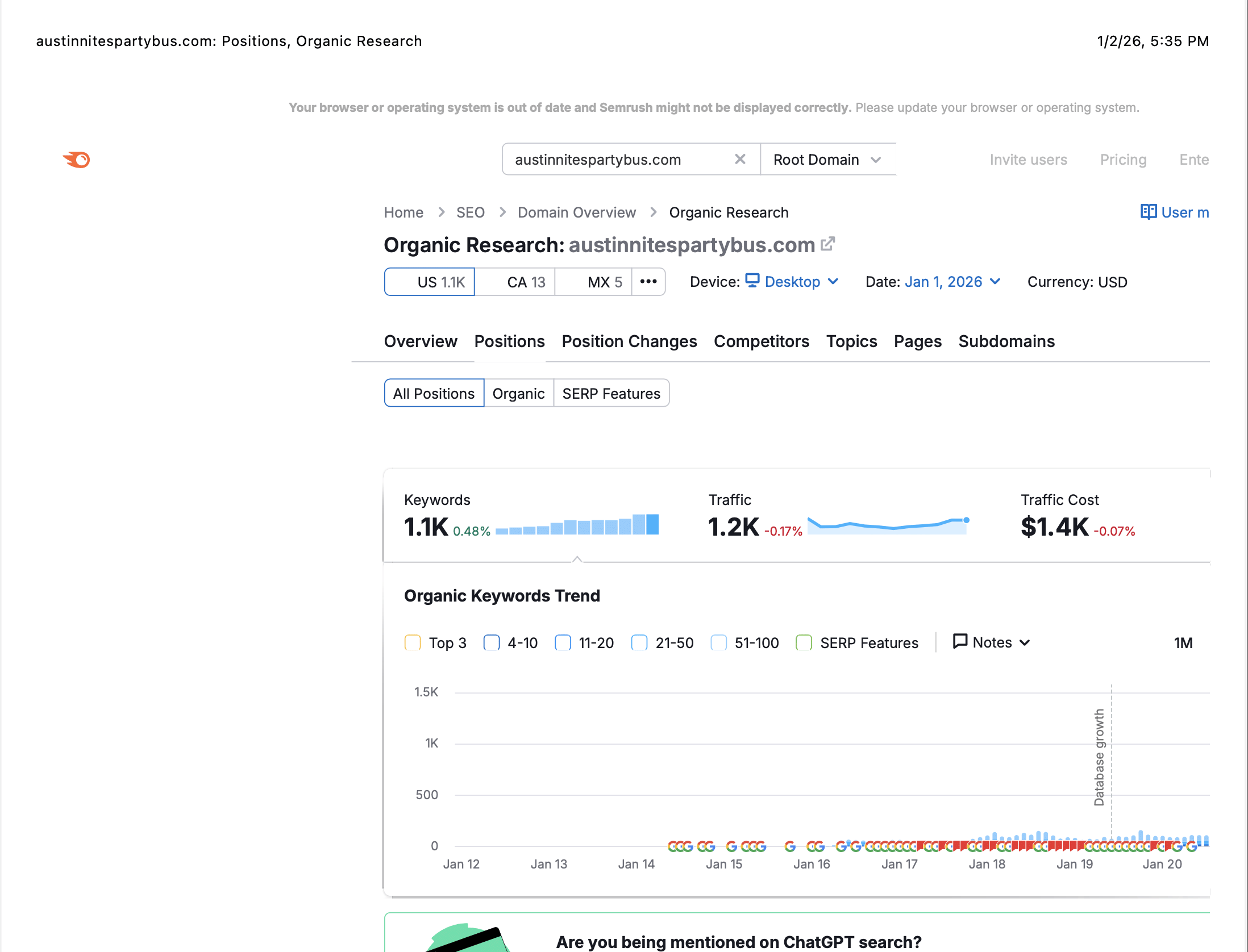
Task: Click the desktop monitor device icon
Action: coord(752,281)
